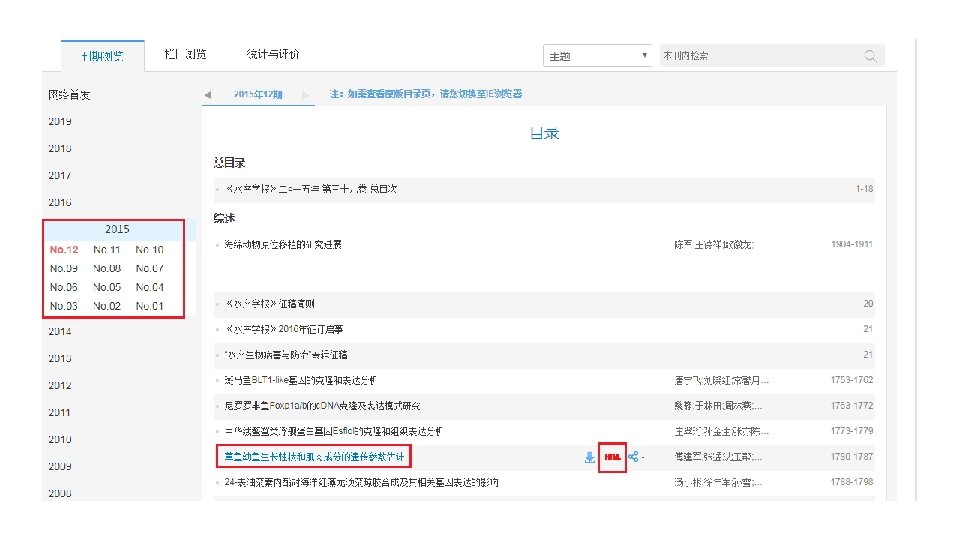
Task: Go to next issue with right arrow
Action: coord(306,94)
